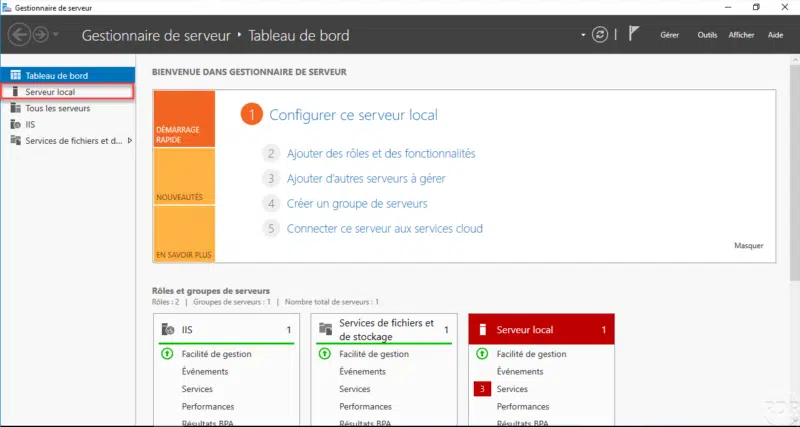Image resolution: width=800 pixels, height=427 pixels.
Task: Click Serveur local tile header icon
Action: click(x=482, y=330)
